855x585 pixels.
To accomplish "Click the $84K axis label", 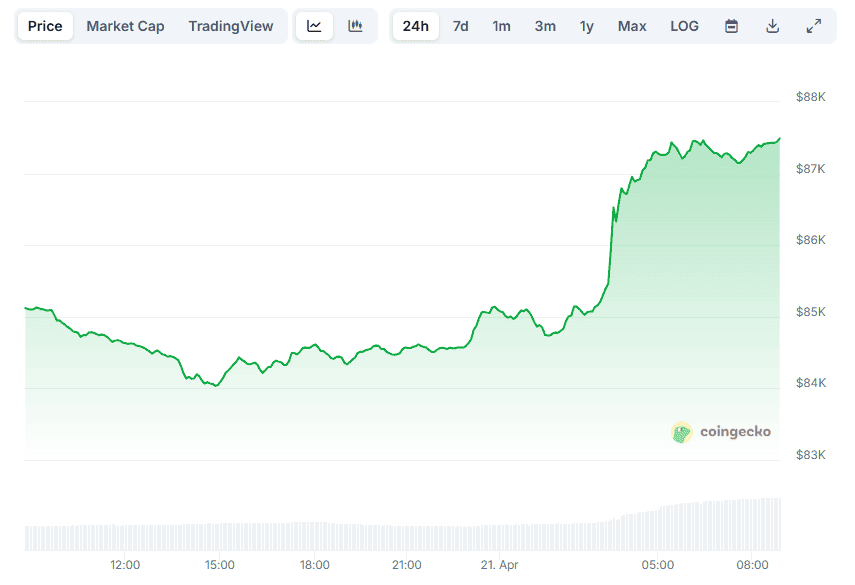I will [810, 383].
